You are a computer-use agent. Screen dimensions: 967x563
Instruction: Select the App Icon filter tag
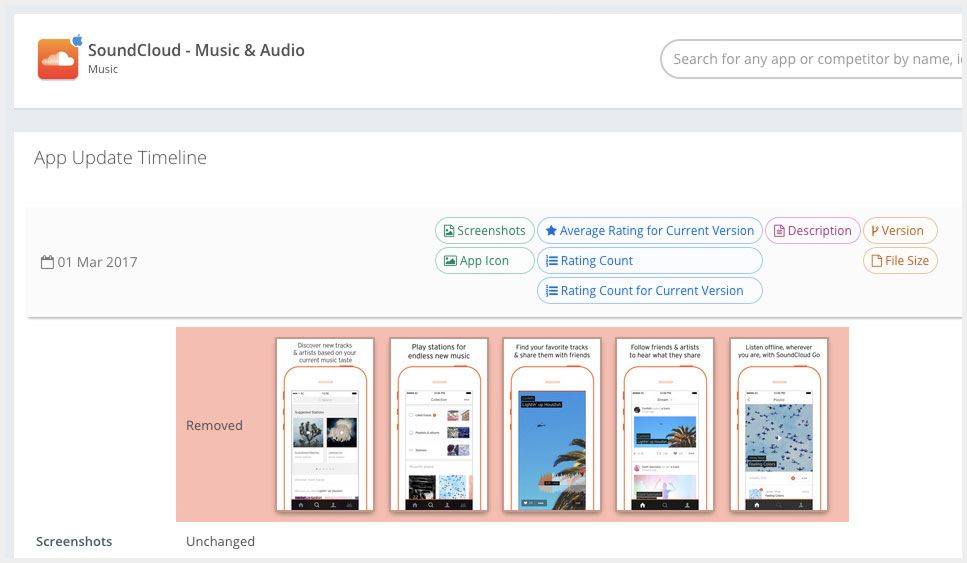[476, 261]
